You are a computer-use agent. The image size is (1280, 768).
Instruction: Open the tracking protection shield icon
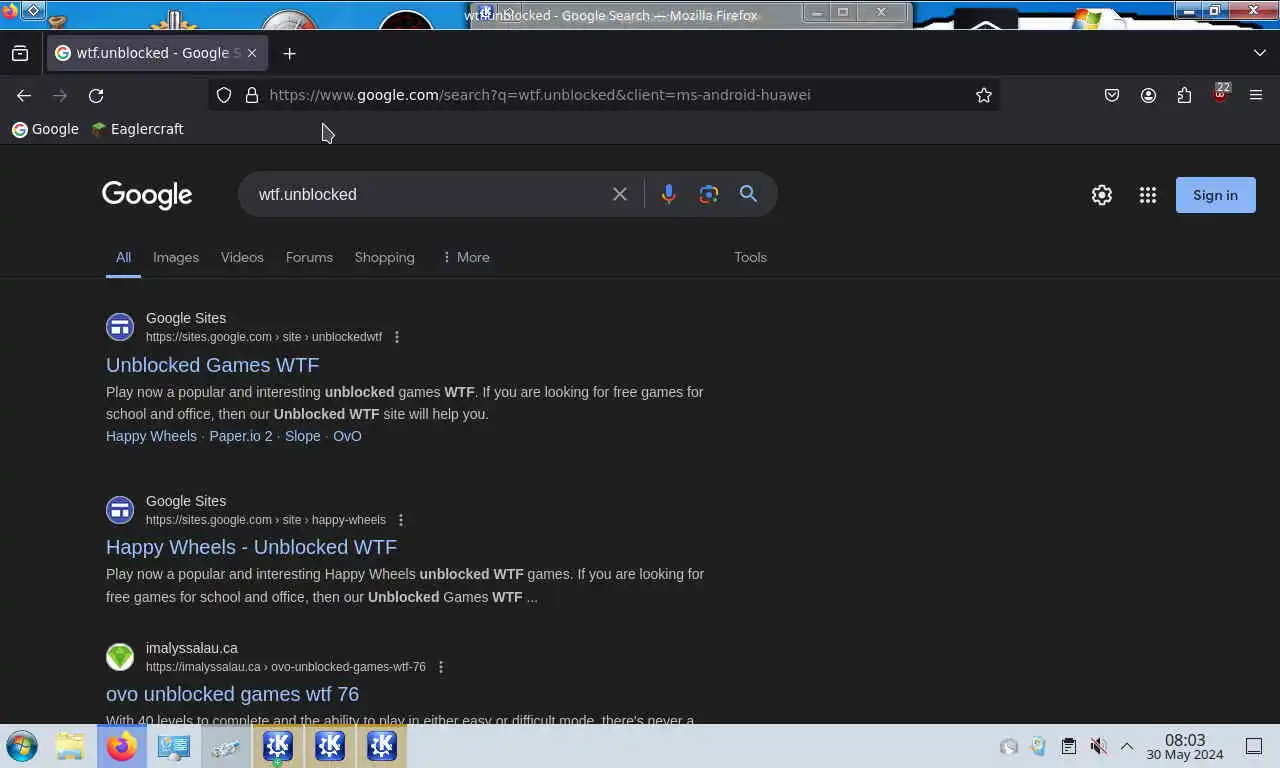coord(224,95)
